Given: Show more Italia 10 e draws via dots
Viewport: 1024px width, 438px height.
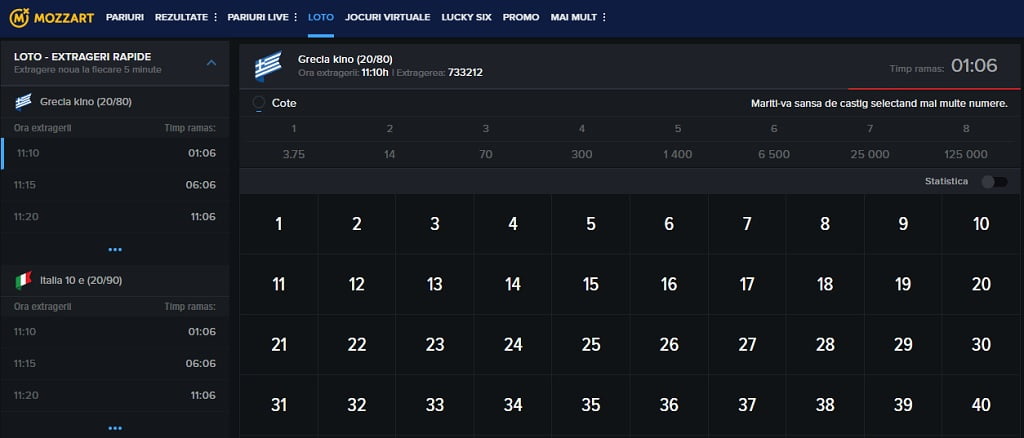Looking at the screenshot, I should [115, 428].
